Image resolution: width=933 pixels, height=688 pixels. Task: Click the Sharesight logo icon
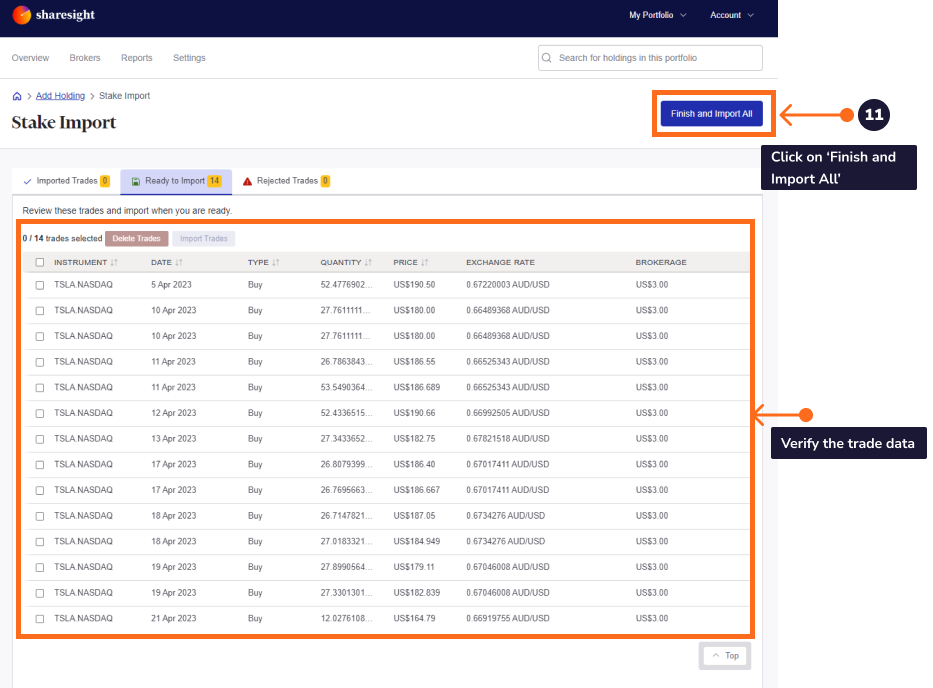coord(21,15)
